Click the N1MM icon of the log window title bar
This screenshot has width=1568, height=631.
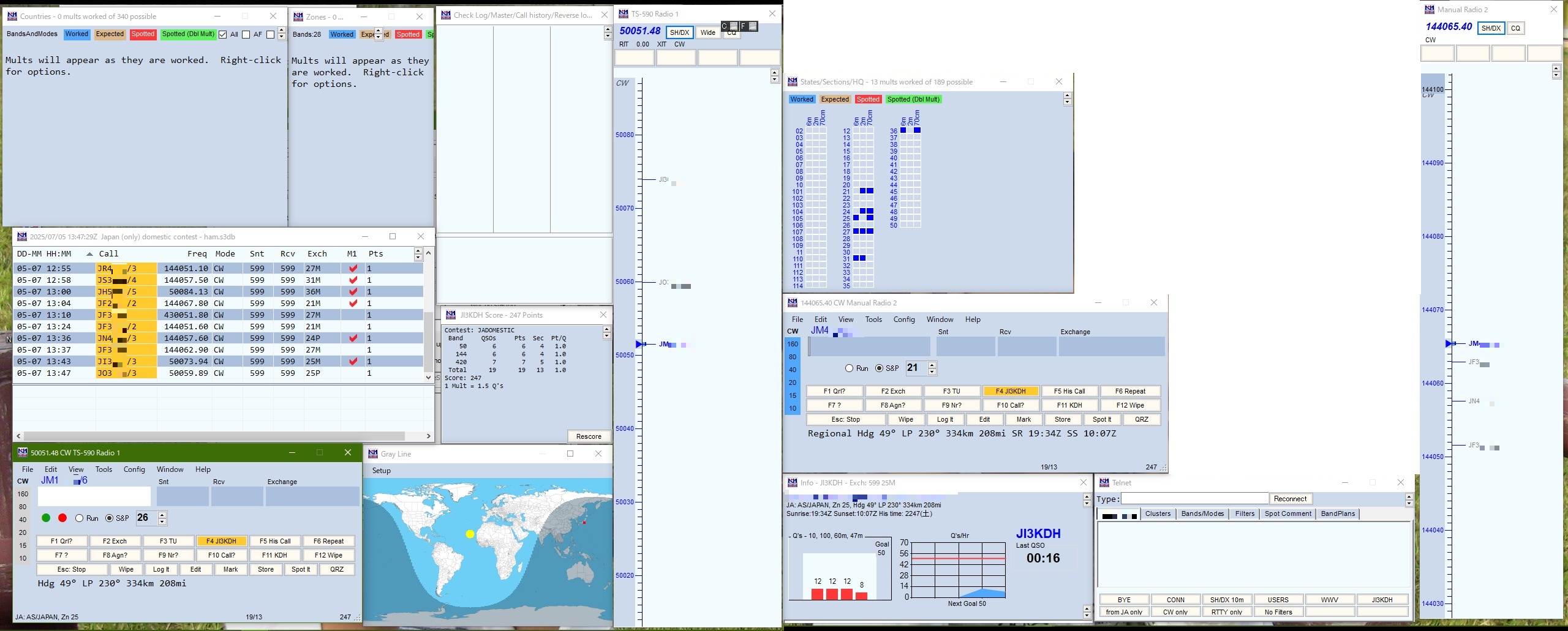[21, 236]
